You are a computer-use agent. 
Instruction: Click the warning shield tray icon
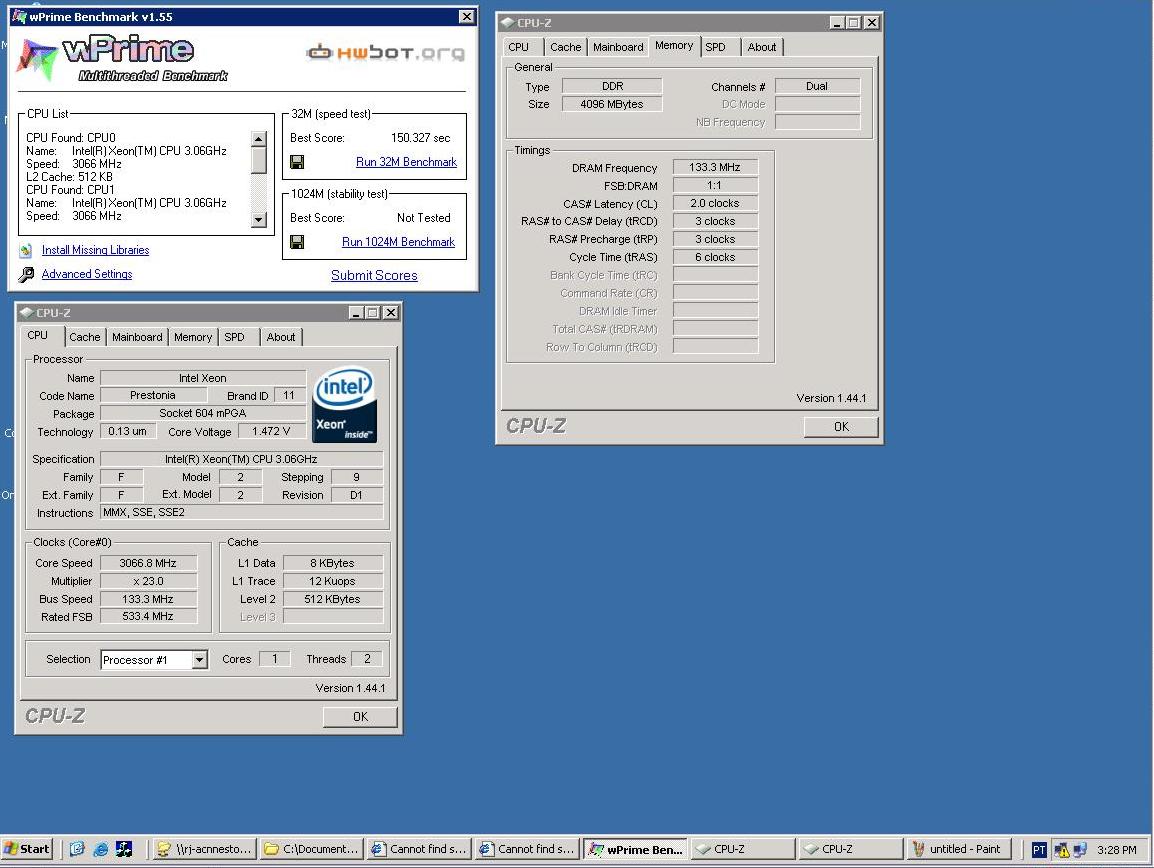pyautogui.click(x=1061, y=850)
